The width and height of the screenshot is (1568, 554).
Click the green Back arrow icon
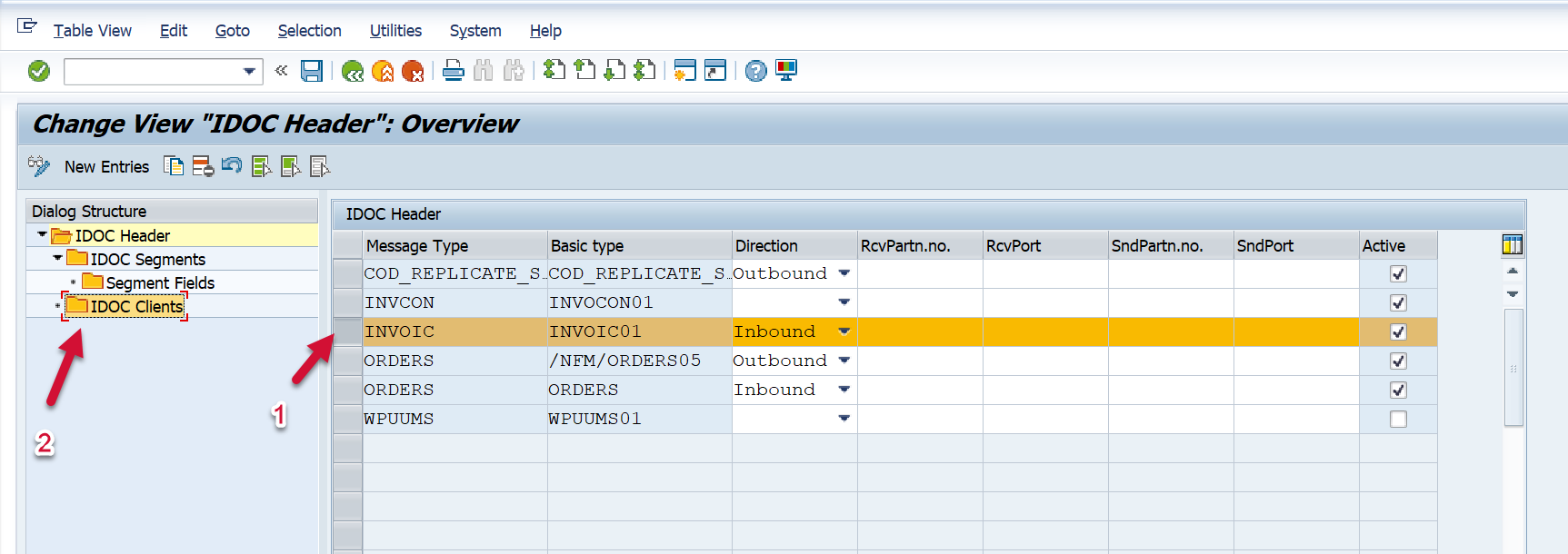pos(353,71)
